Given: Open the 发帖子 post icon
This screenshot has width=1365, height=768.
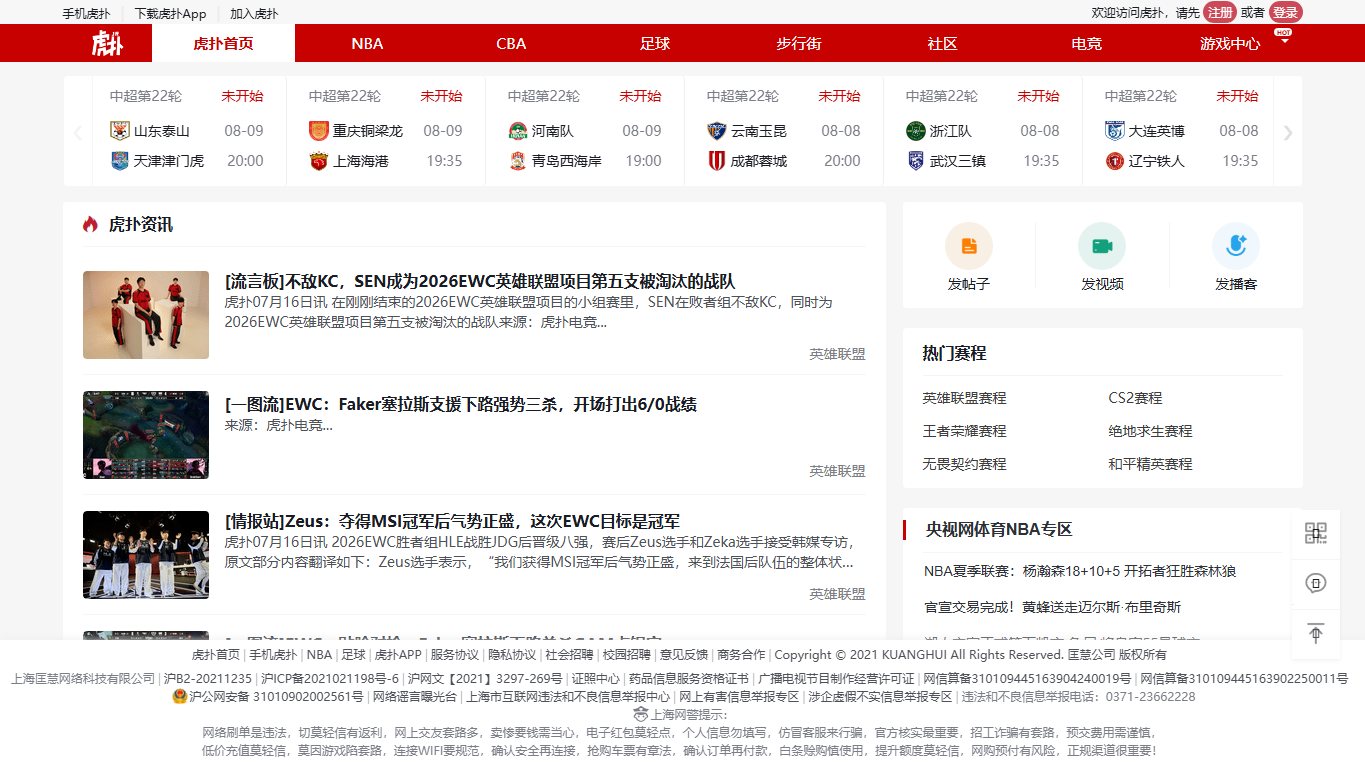Looking at the screenshot, I should [x=969, y=246].
